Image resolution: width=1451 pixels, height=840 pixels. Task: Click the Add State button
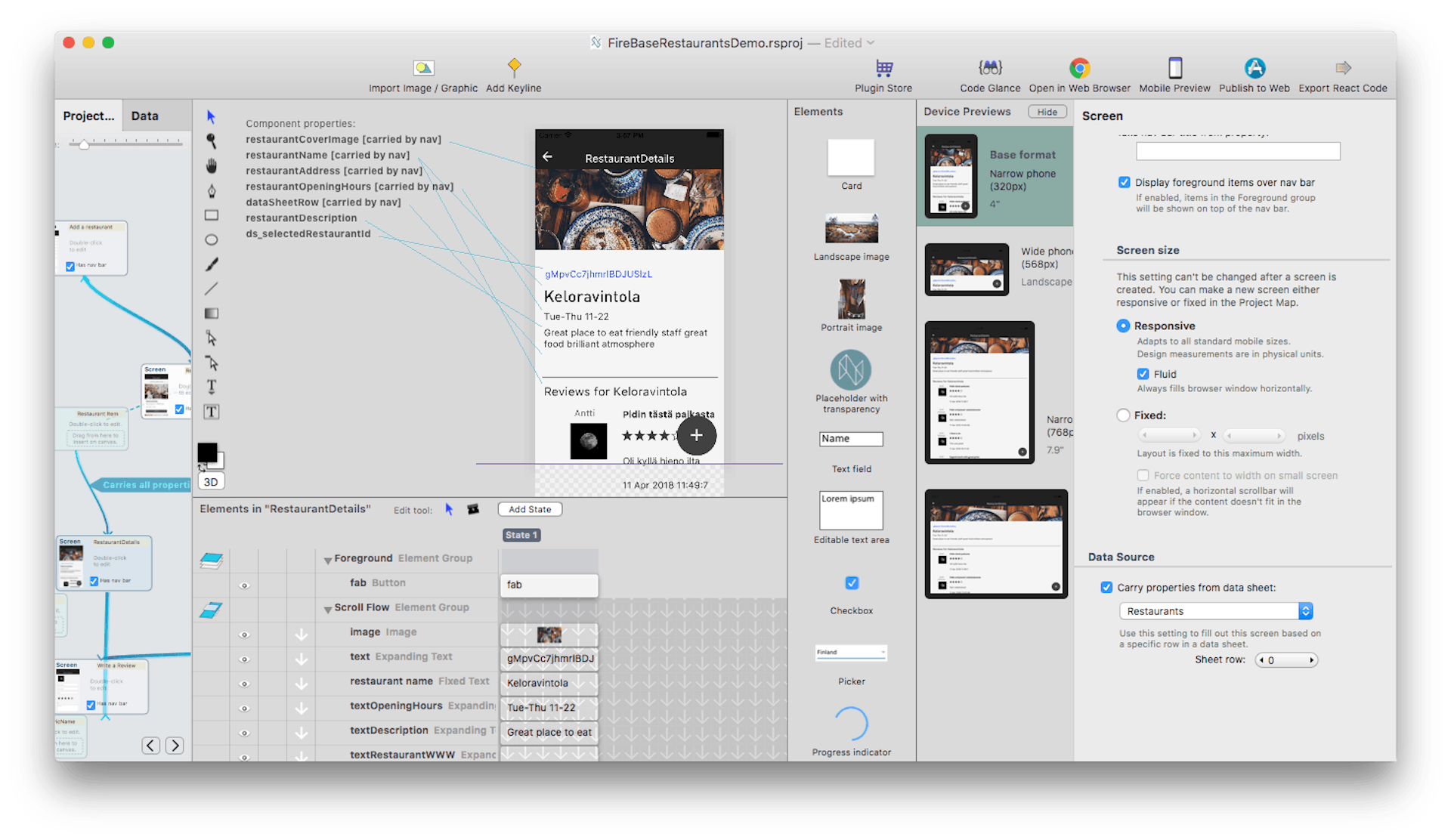point(529,508)
